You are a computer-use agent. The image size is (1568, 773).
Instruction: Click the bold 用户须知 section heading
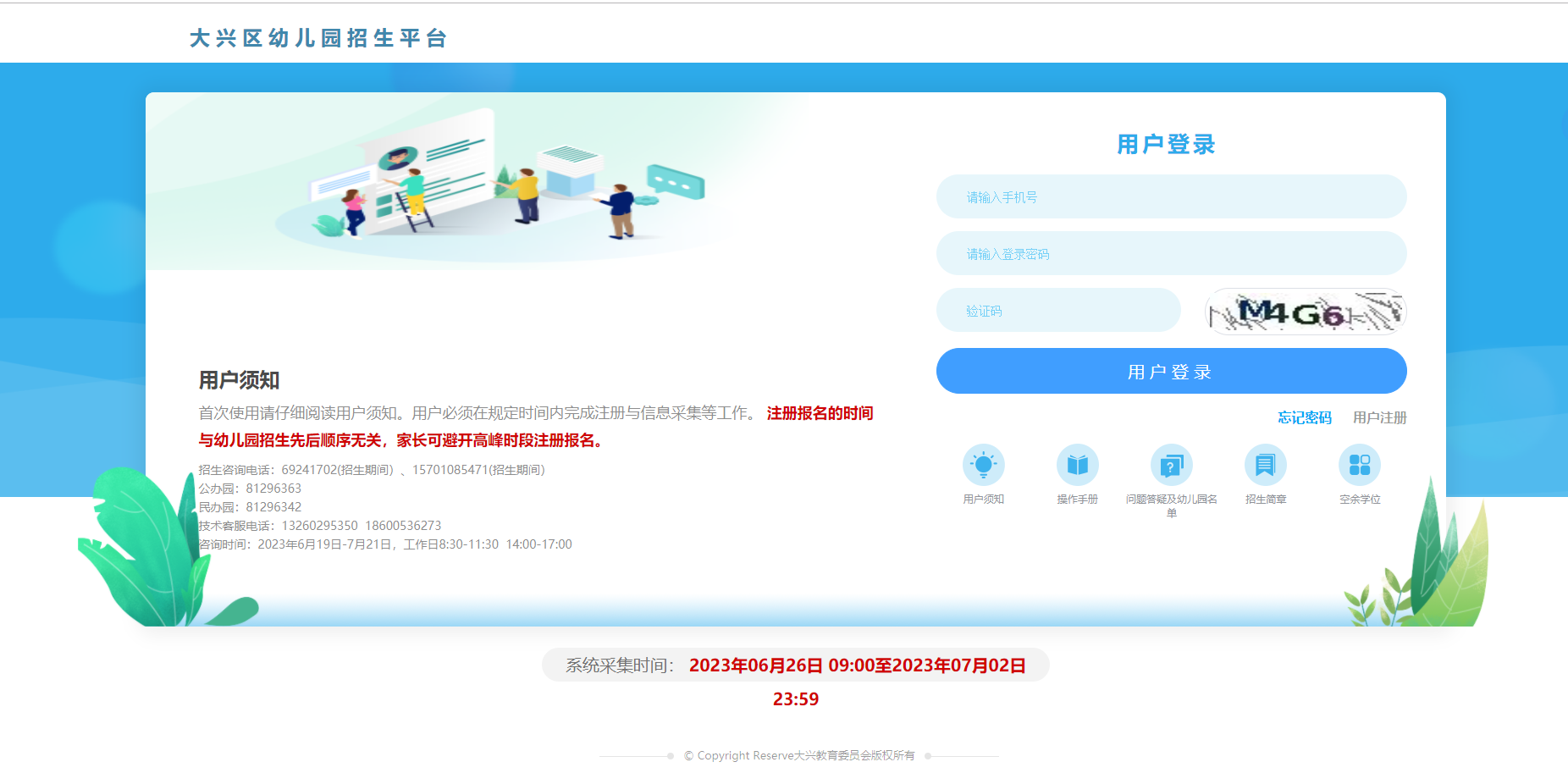click(239, 380)
